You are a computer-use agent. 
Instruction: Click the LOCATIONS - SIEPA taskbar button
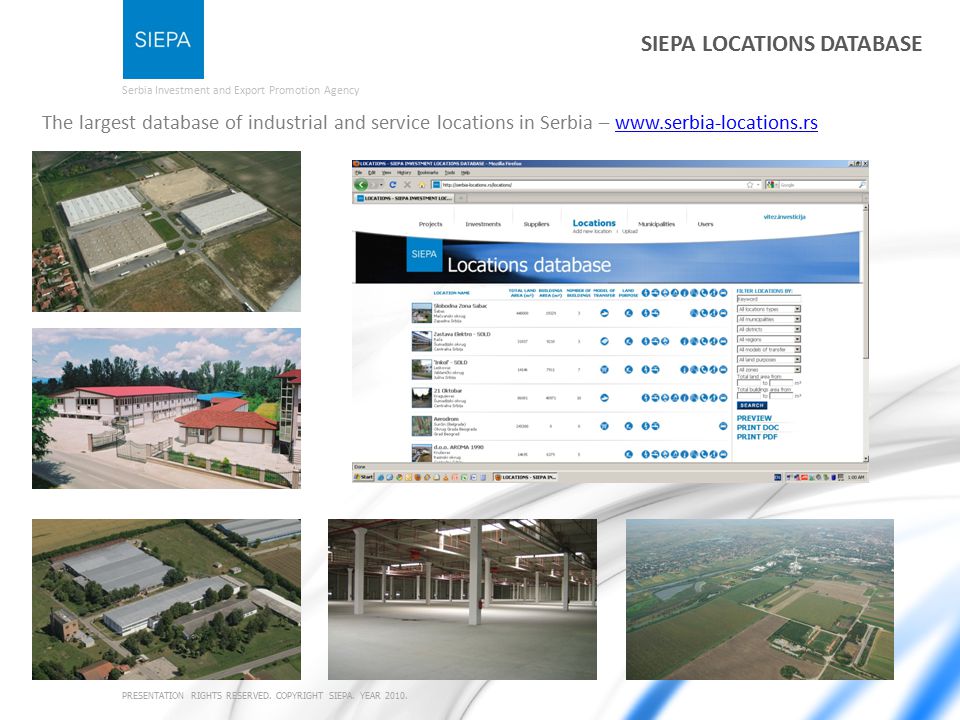(525, 477)
